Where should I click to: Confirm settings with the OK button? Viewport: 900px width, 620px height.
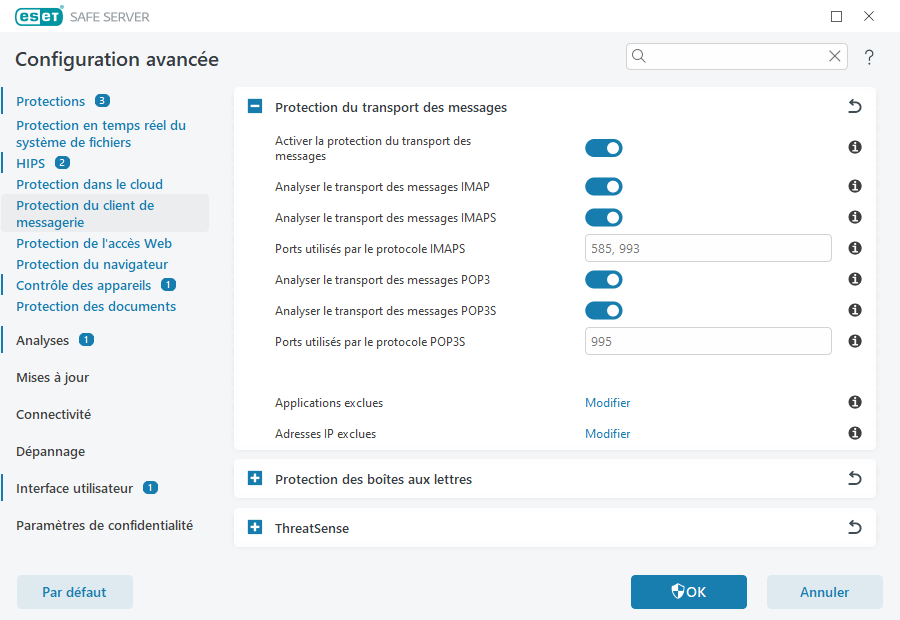coord(688,591)
